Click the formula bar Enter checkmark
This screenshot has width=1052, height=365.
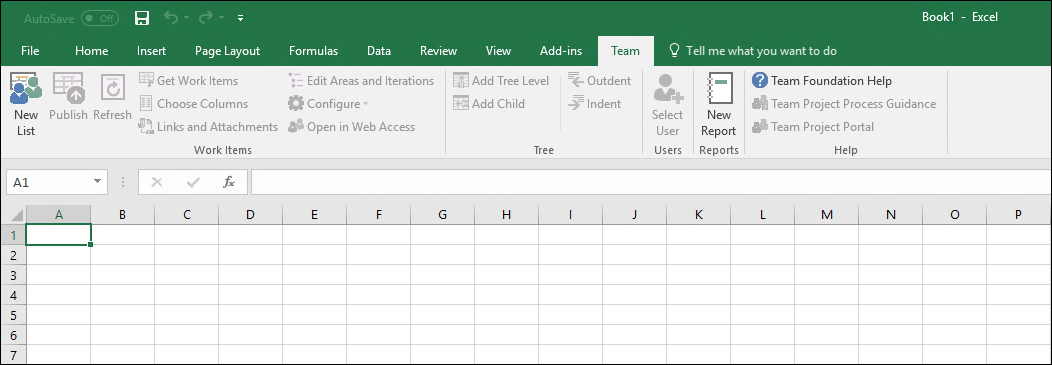(x=194, y=182)
